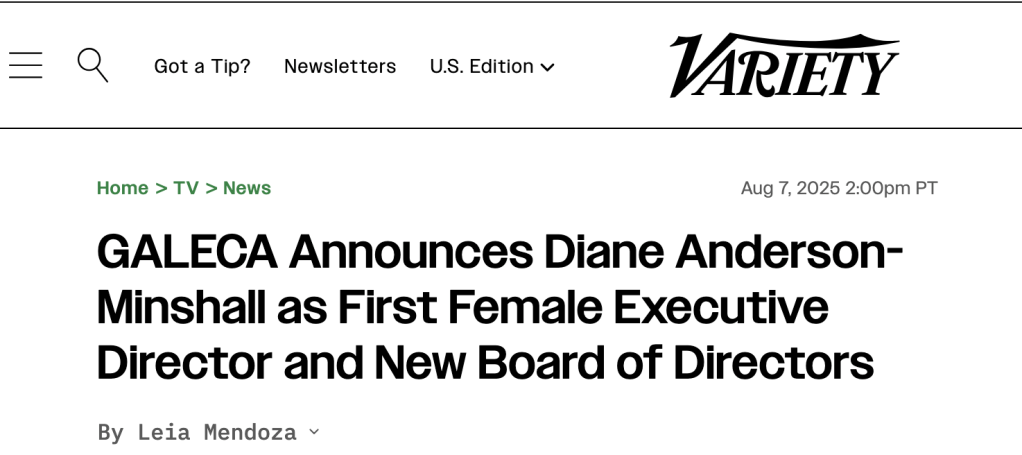Open the Got a Tip? link
1022x455 pixels.
pyautogui.click(x=202, y=66)
